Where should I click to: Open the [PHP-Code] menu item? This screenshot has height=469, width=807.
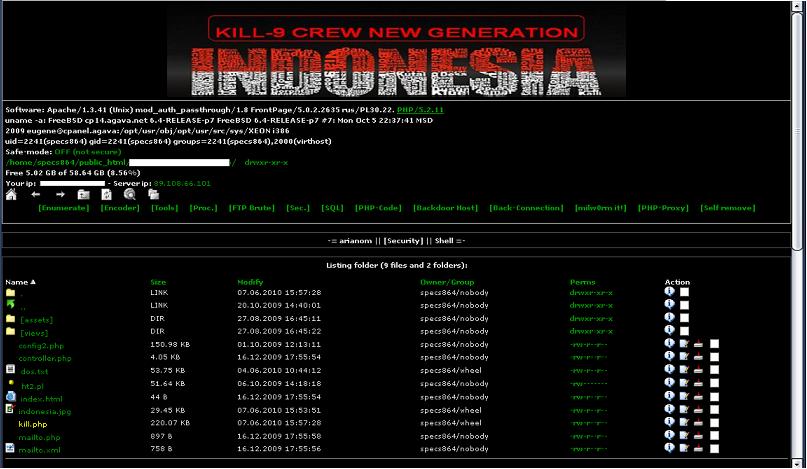click(x=378, y=208)
